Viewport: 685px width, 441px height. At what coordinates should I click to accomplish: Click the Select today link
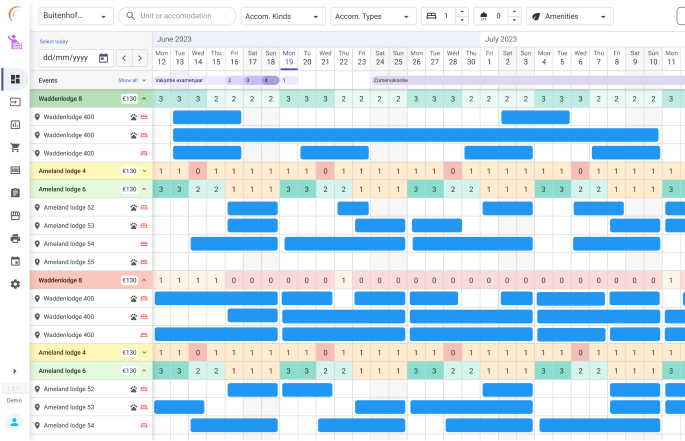(x=54, y=42)
